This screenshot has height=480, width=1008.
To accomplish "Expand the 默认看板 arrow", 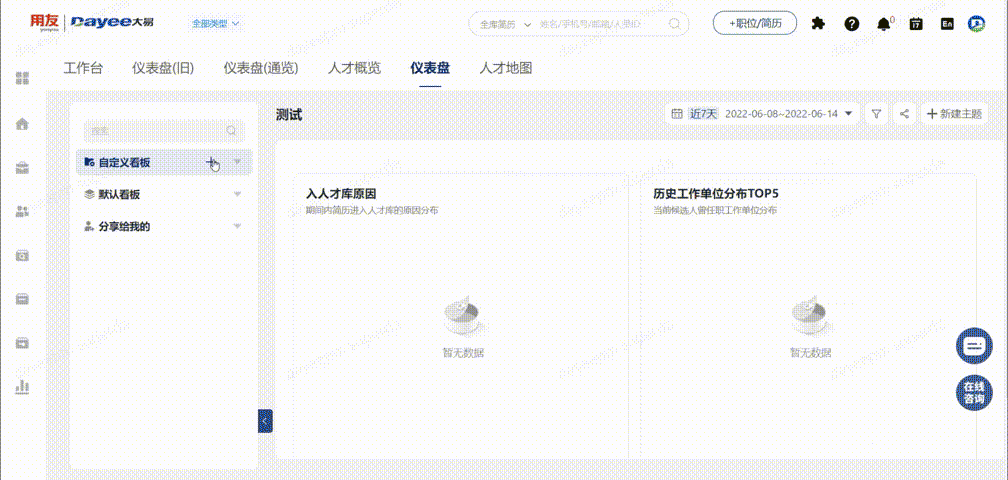I will [237, 194].
